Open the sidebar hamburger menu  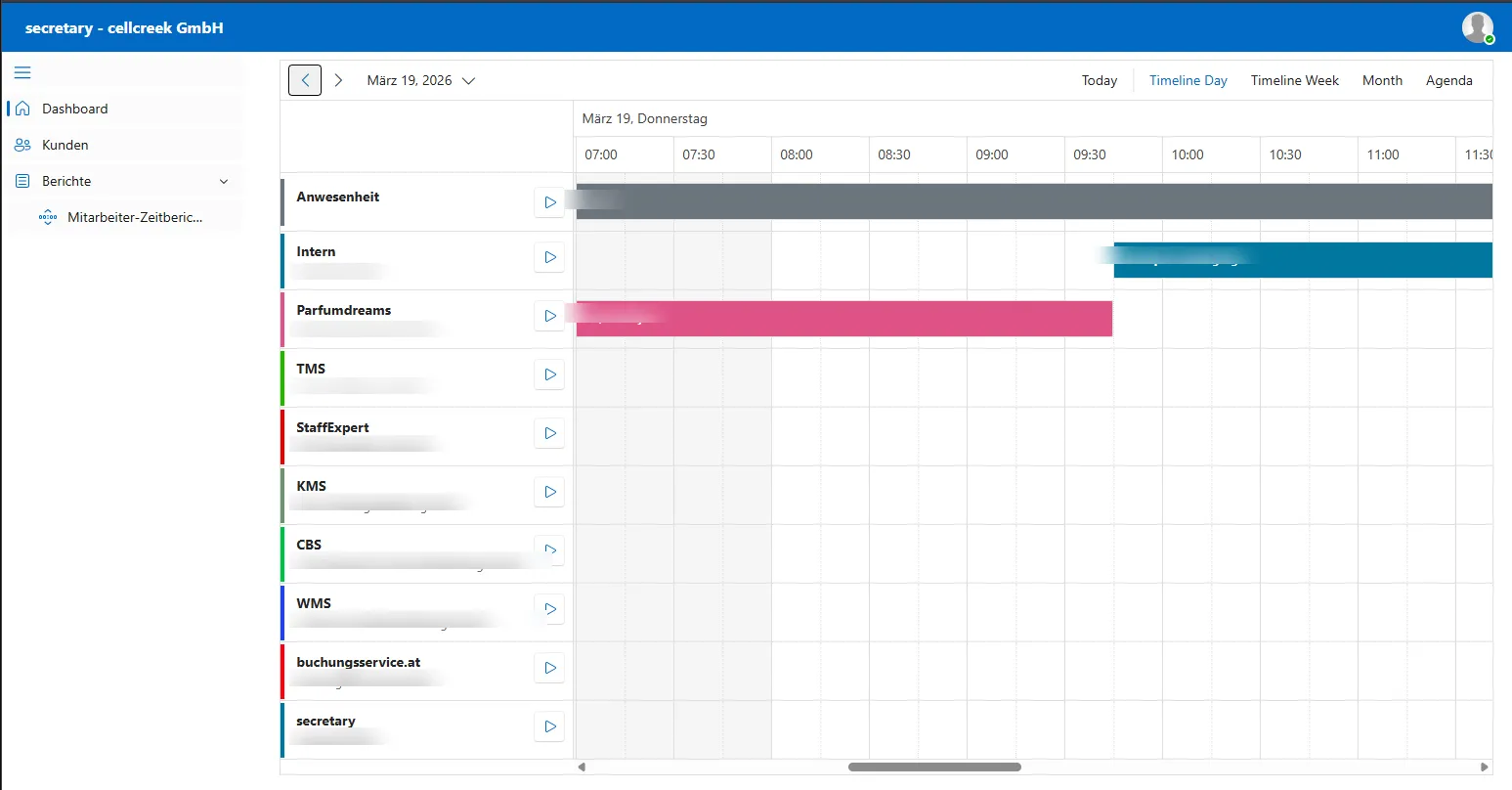22,72
